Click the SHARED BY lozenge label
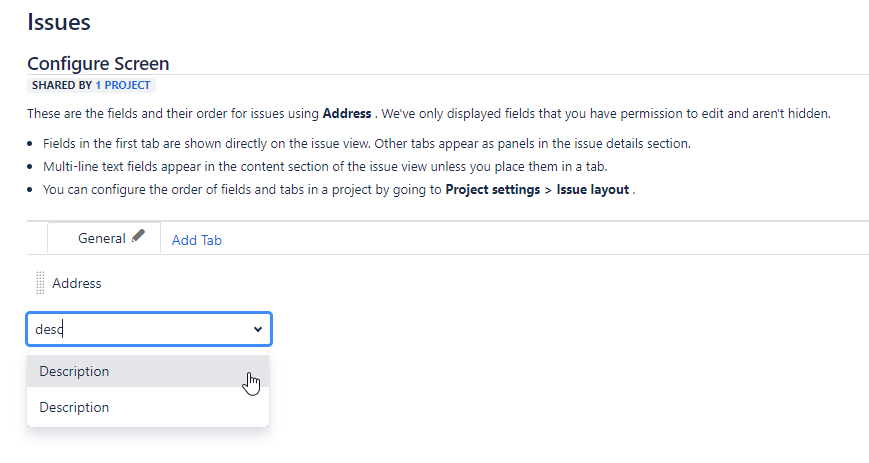Screen dimensions: 869x463 (x=62, y=85)
